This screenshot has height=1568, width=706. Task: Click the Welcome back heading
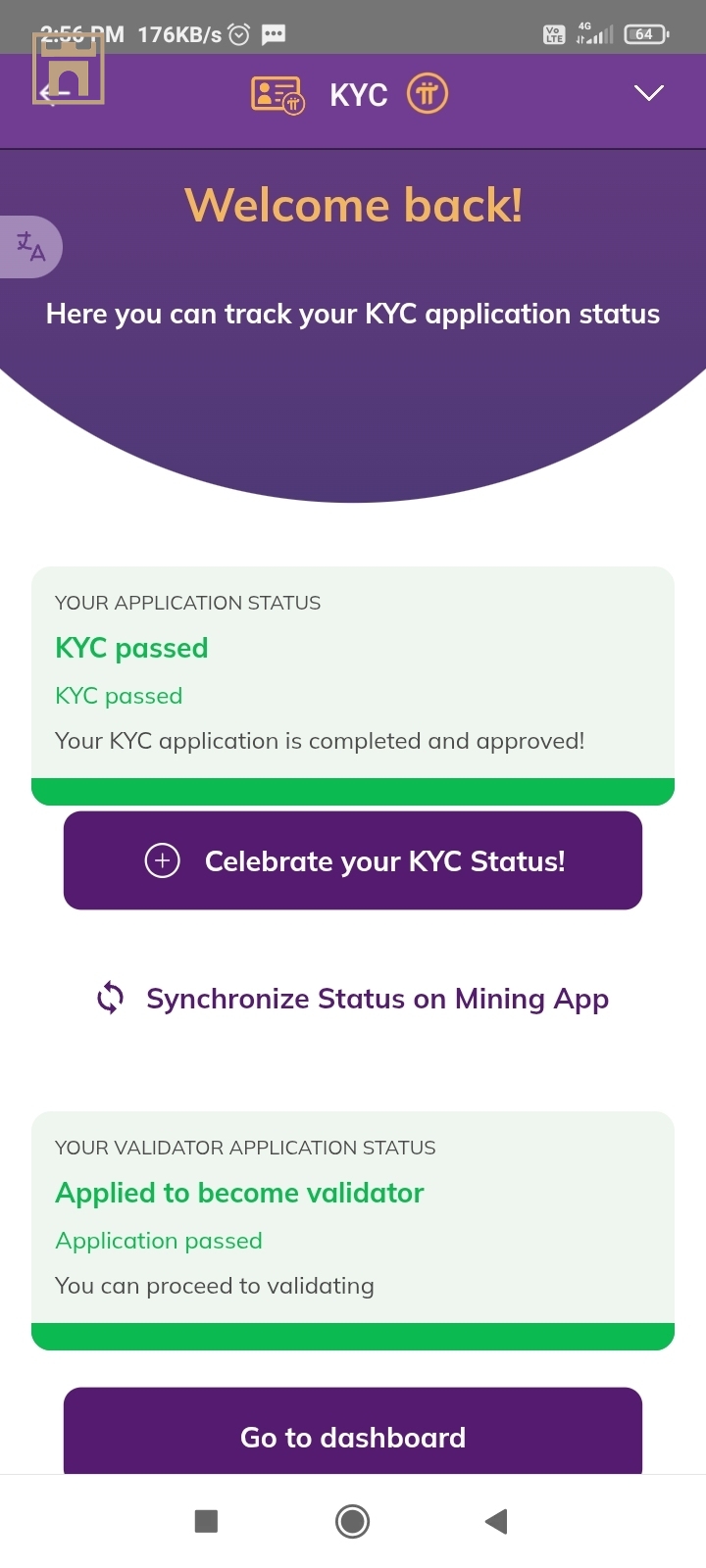(353, 205)
